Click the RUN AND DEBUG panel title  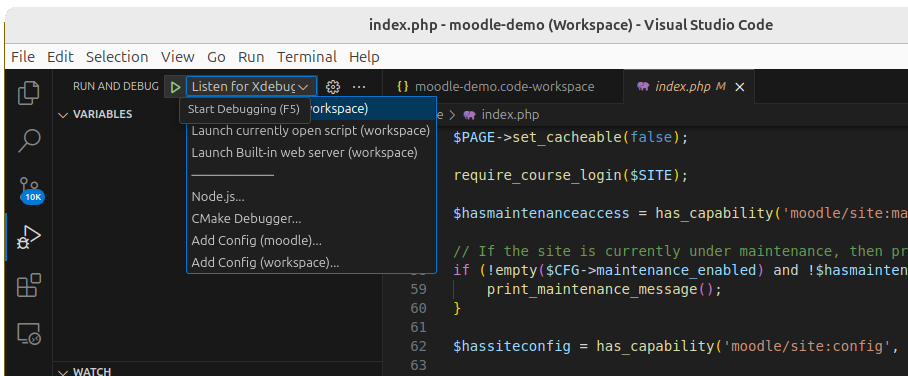[116, 86]
